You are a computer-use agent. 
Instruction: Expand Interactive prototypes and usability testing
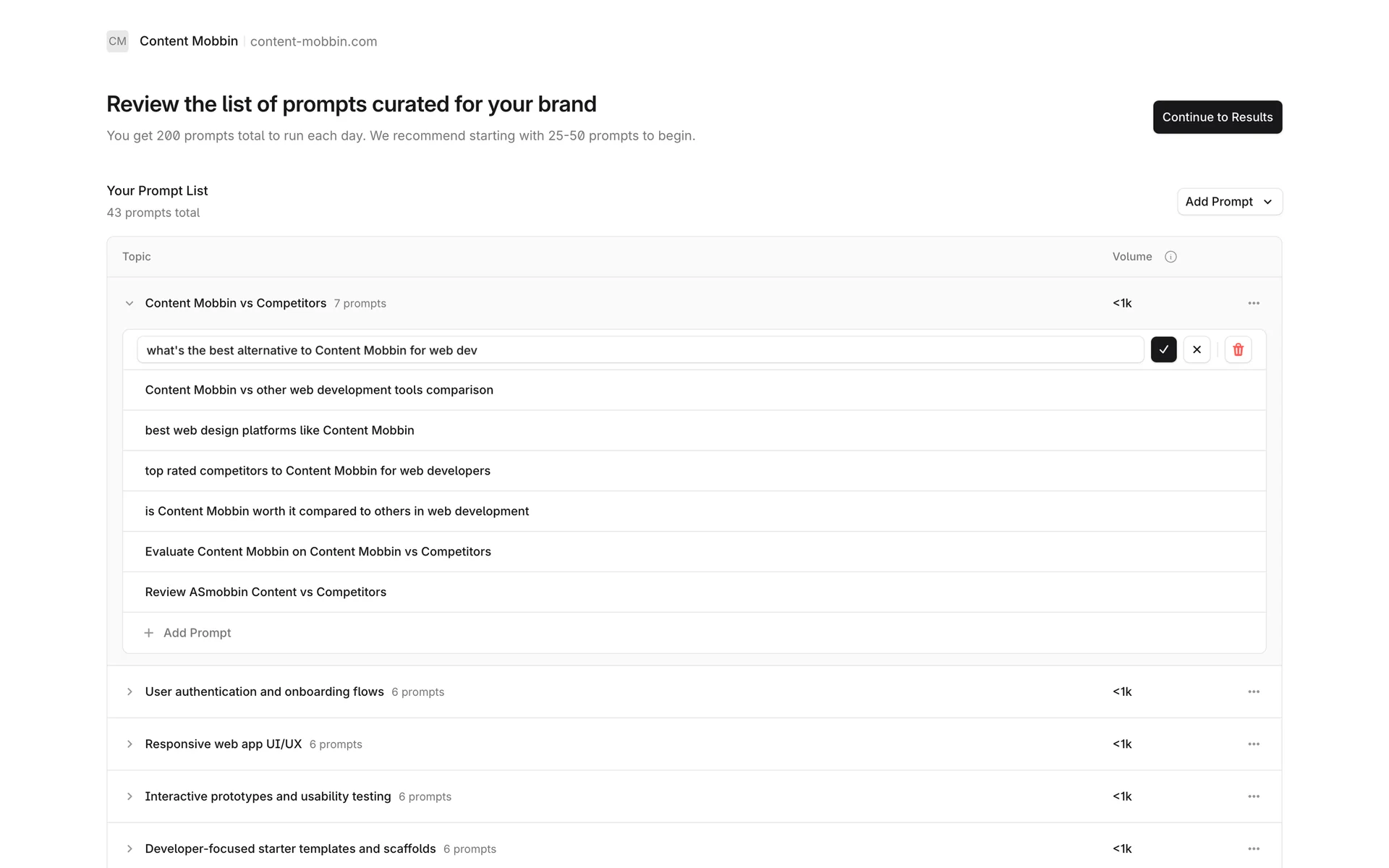[129, 796]
